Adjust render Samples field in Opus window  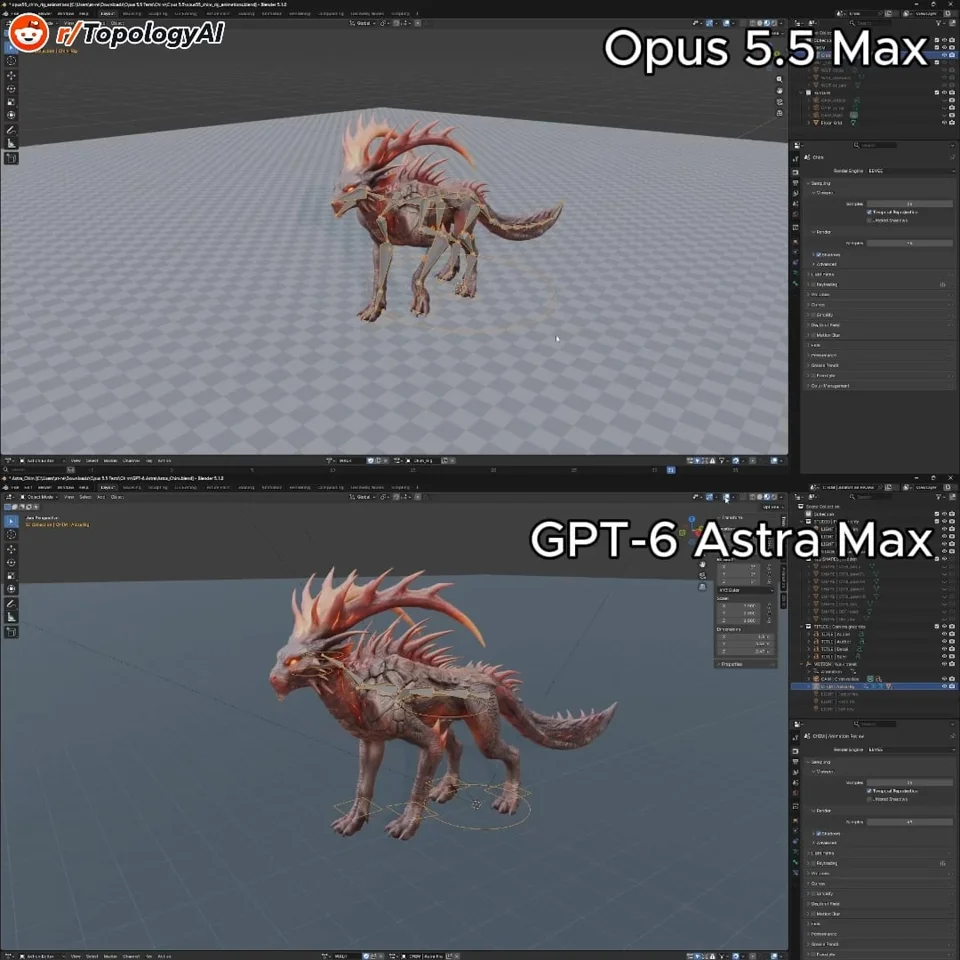click(x=910, y=243)
